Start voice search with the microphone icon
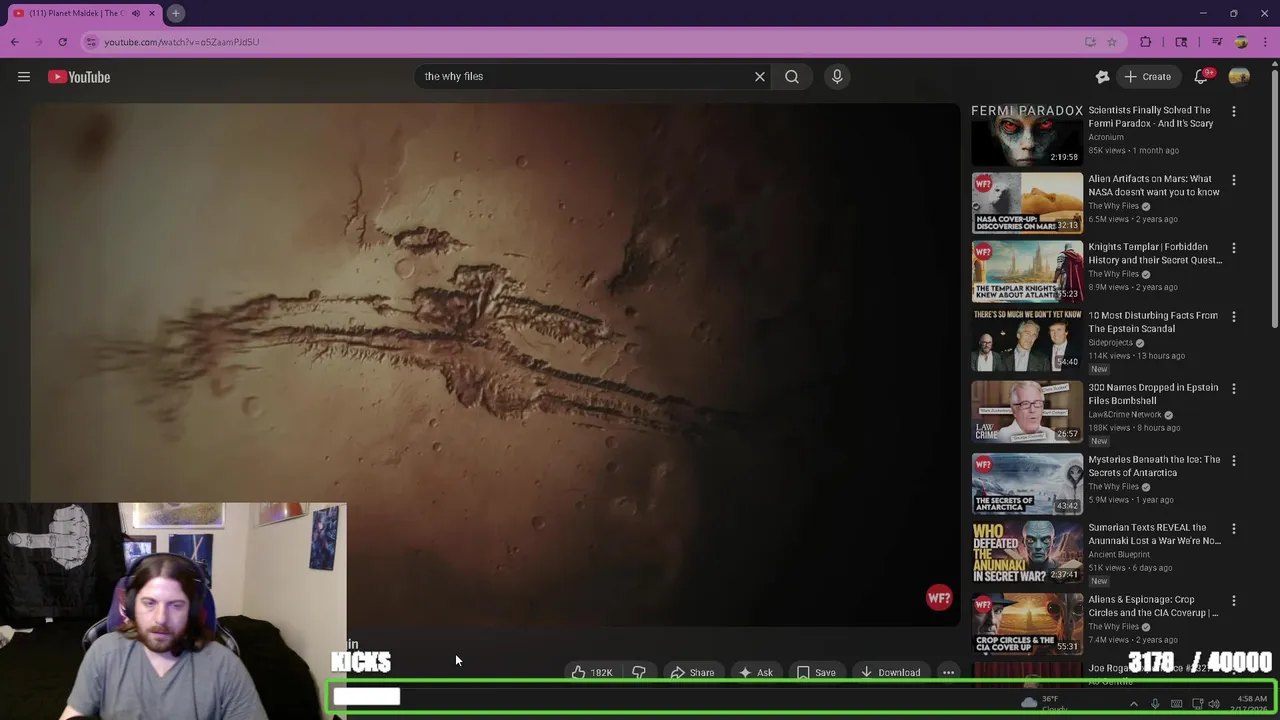The height and width of the screenshot is (720, 1280). point(837,76)
